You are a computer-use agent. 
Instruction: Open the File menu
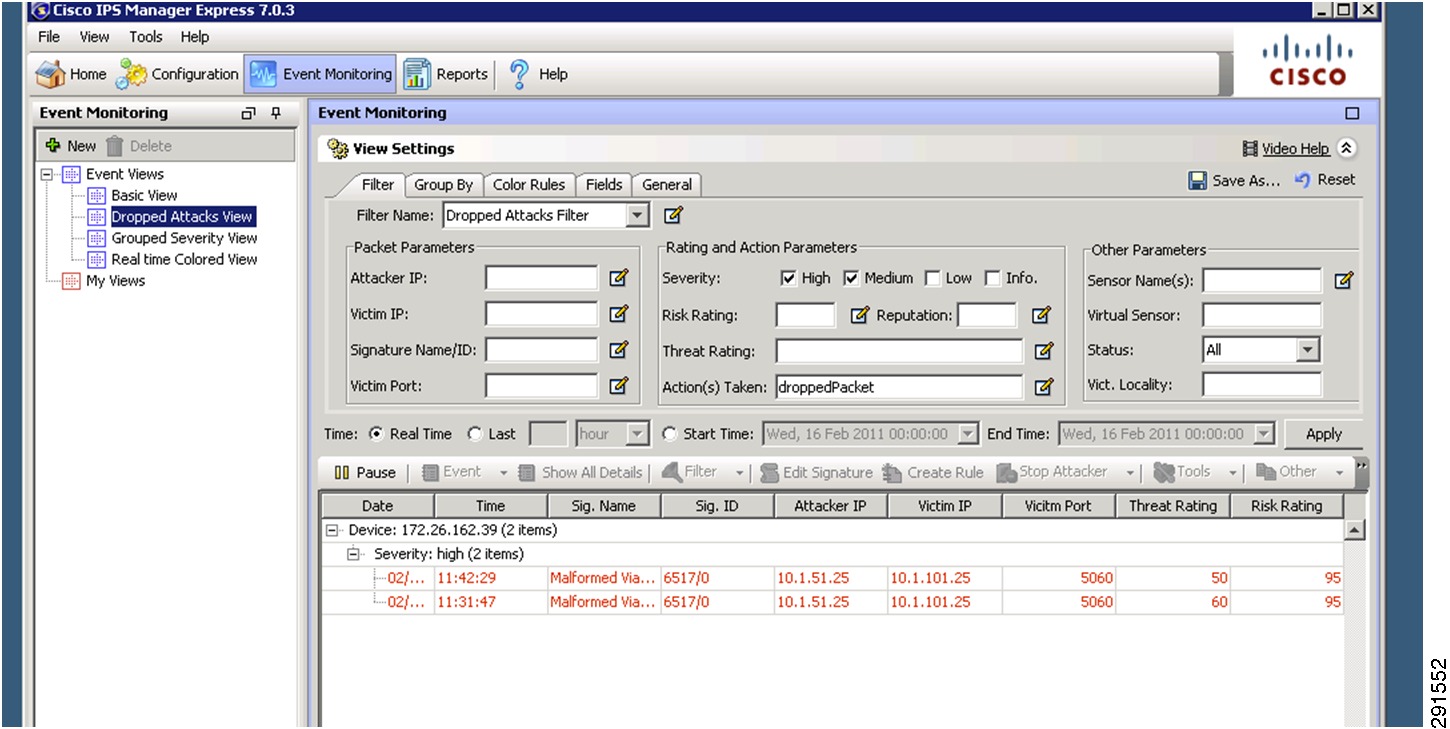click(49, 37)
